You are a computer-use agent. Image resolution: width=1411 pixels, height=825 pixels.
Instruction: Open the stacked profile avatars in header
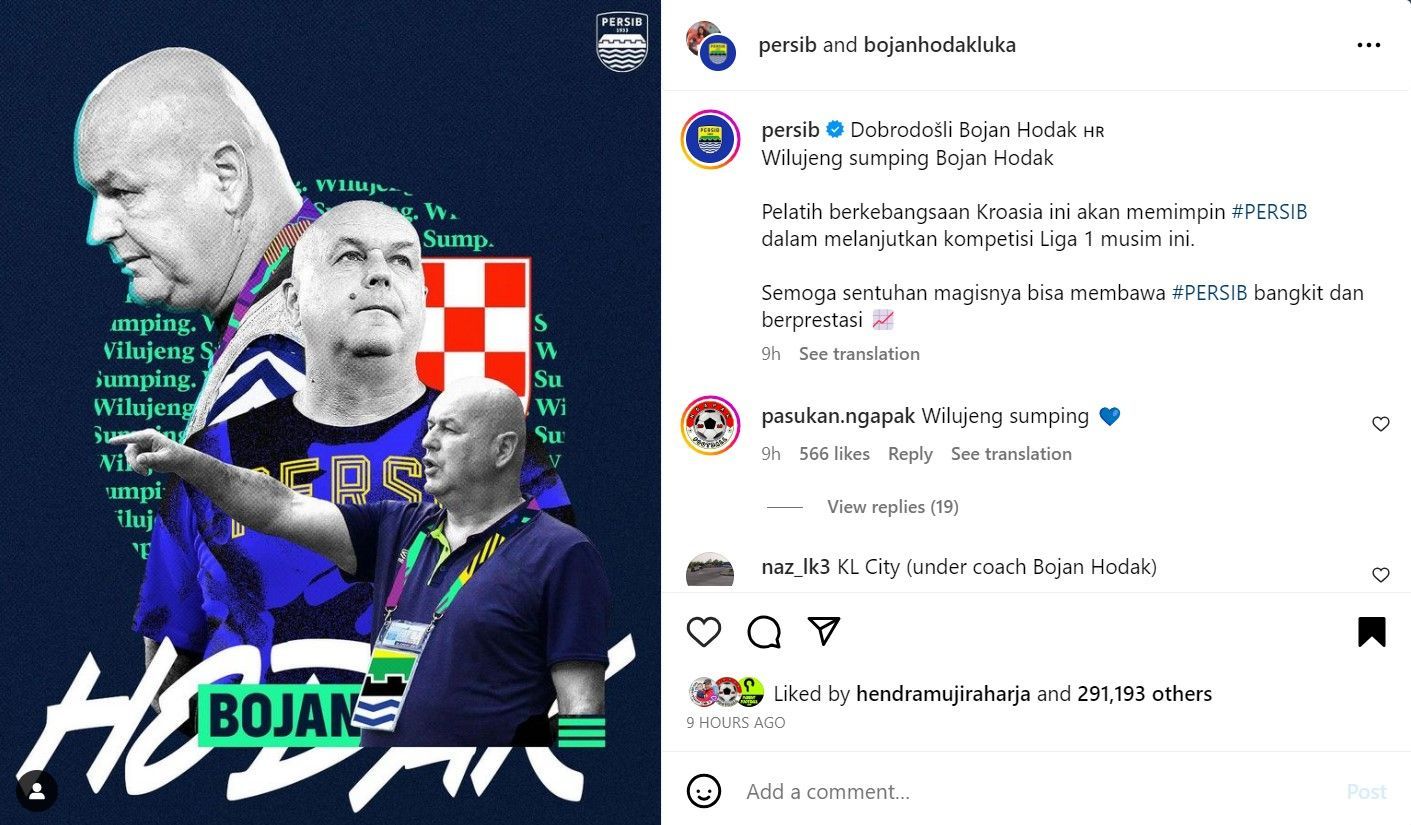(711, 45)
